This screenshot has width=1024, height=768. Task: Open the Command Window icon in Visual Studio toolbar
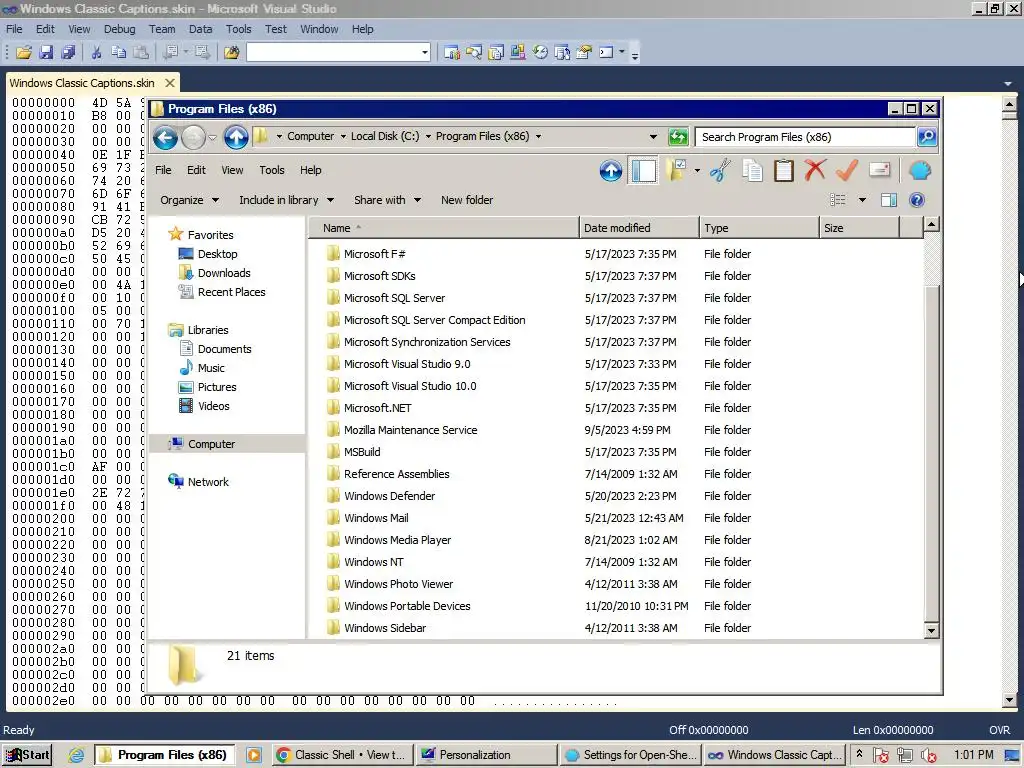607,52
